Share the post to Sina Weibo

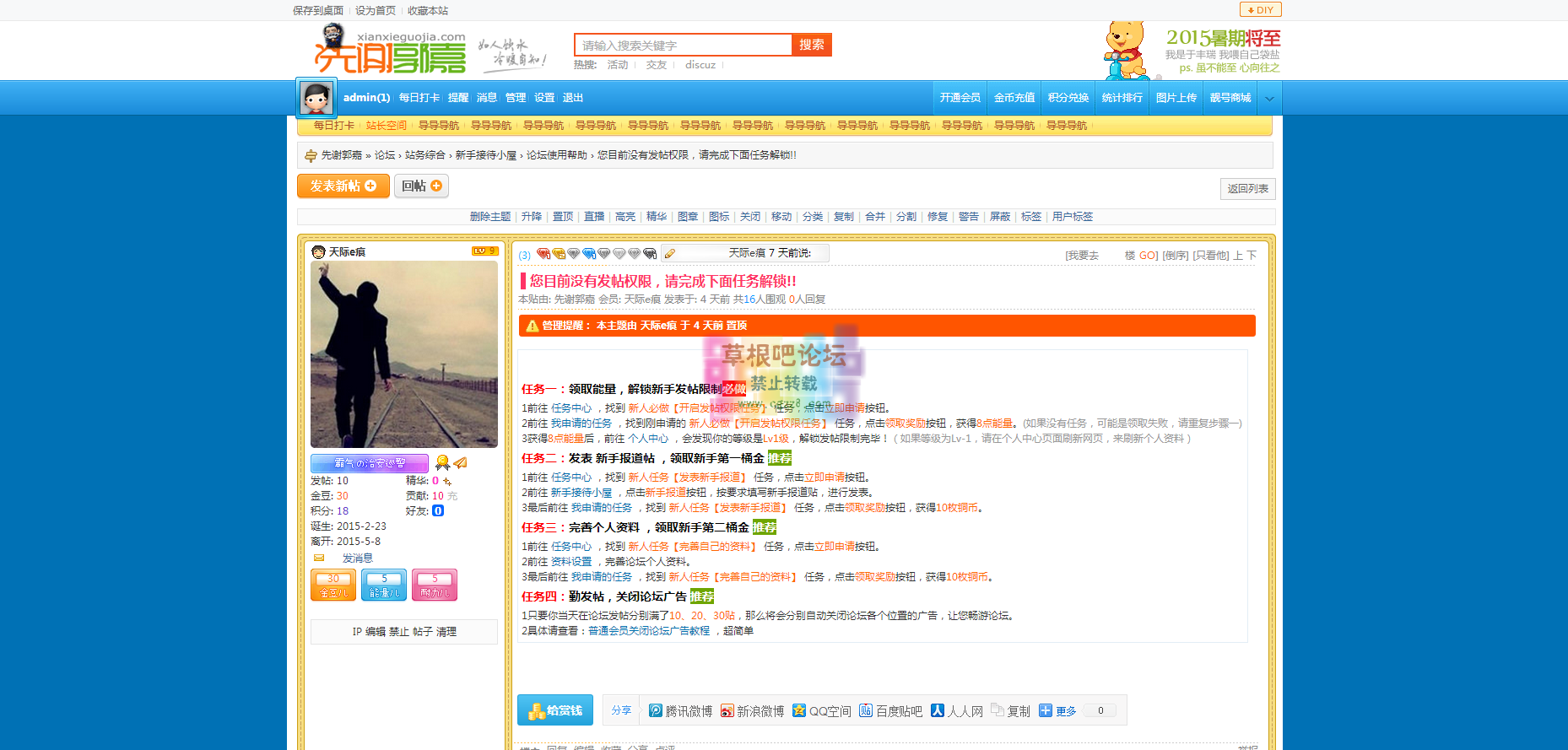[x=727, y=711]
